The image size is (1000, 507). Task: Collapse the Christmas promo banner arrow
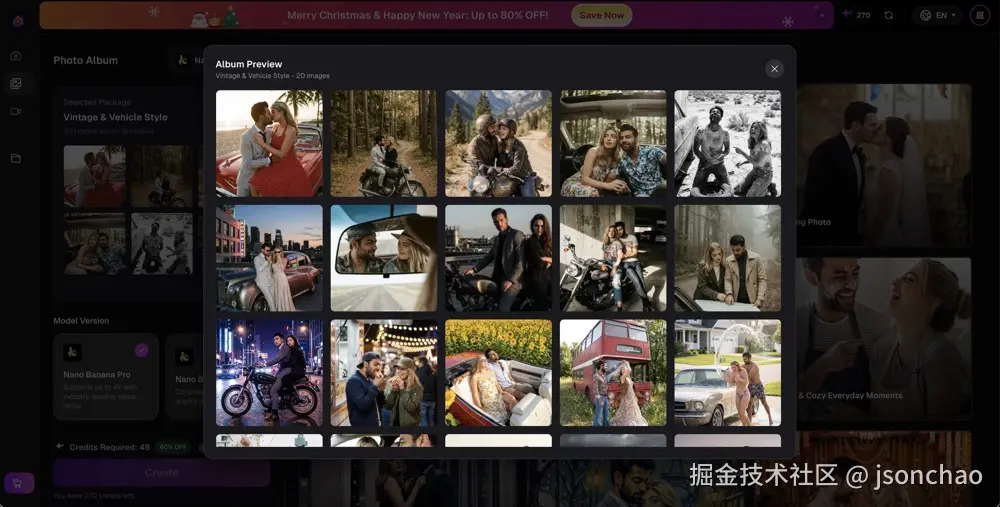(x=822, y=15)
